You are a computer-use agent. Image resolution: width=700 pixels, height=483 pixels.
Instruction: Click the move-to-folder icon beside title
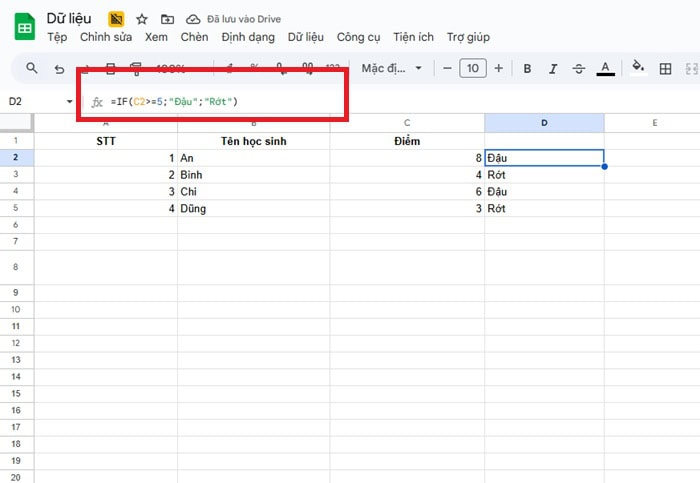coord(166,19)
